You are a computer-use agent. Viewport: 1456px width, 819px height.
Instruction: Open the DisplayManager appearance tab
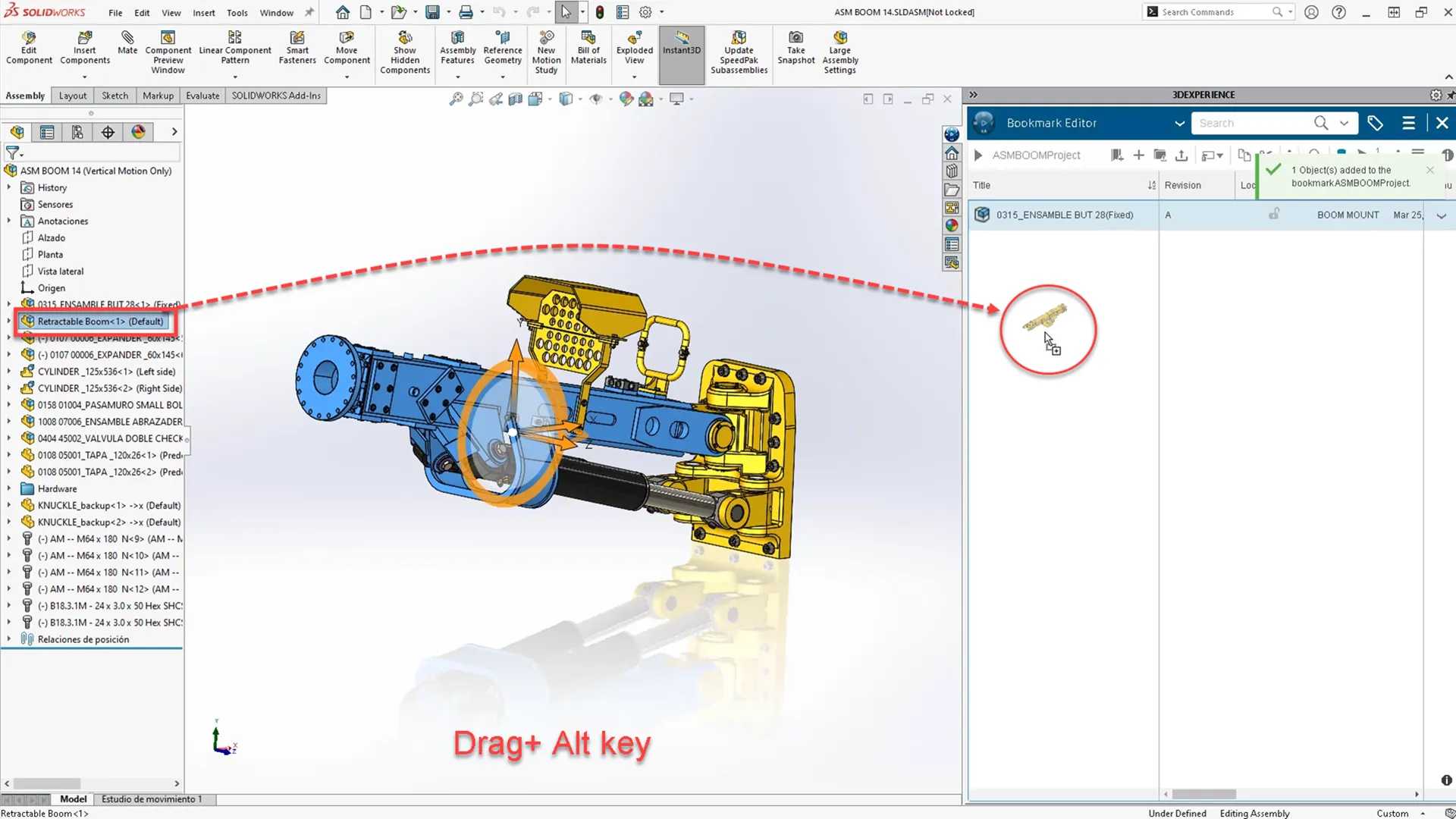coord(138,132)
